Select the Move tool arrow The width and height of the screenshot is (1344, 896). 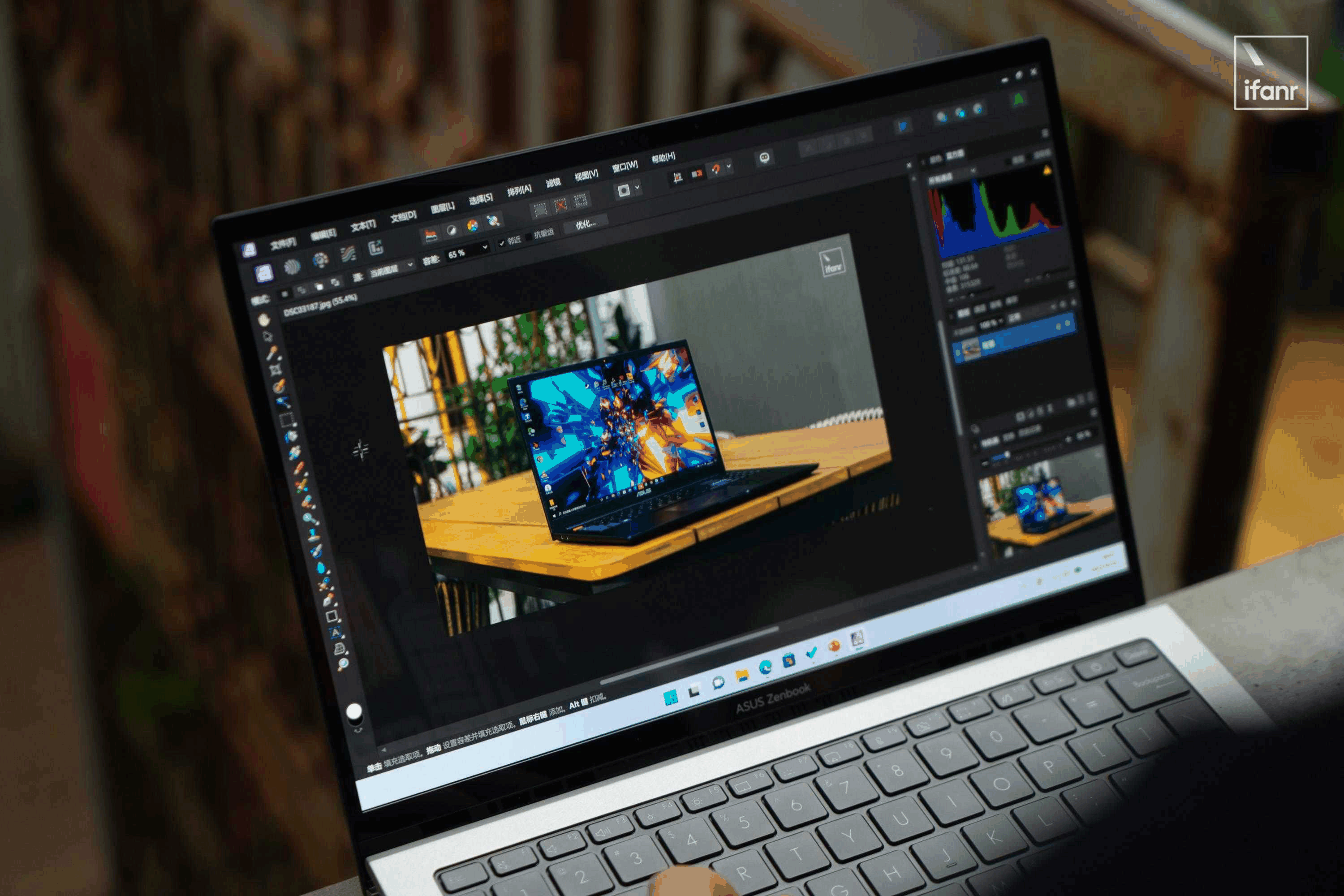click(267, 336)
